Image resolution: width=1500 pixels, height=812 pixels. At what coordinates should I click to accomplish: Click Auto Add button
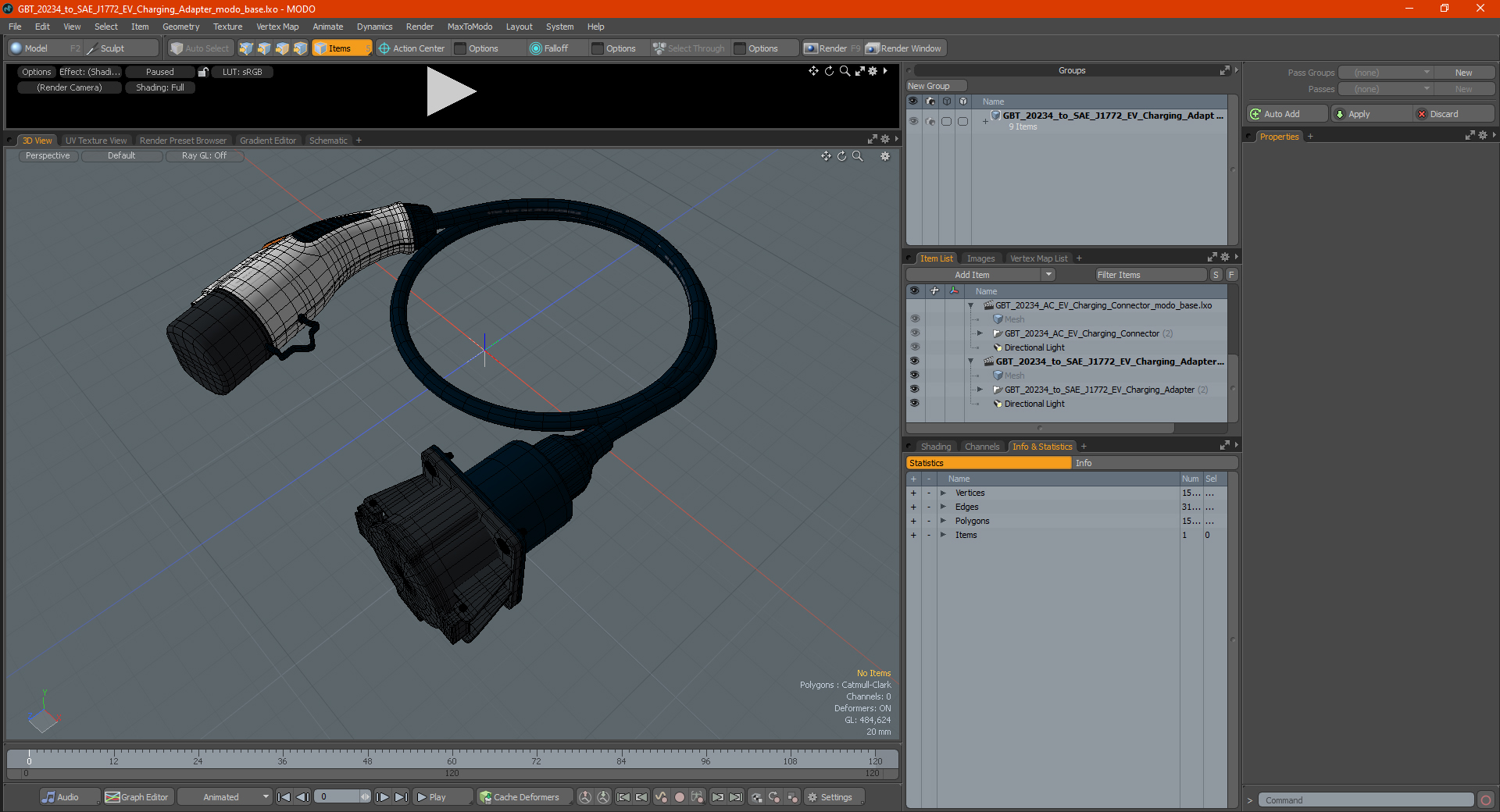point(1287,114)
